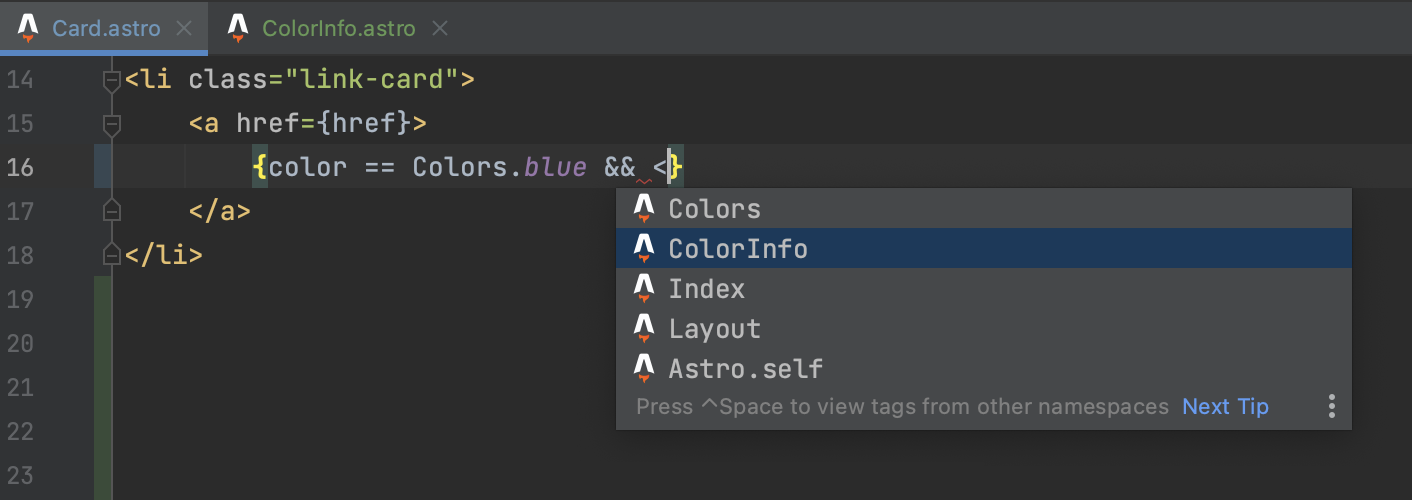1412x500 pixels.
Task: Close the ColorInfo.astro tab
Action: 436,28
